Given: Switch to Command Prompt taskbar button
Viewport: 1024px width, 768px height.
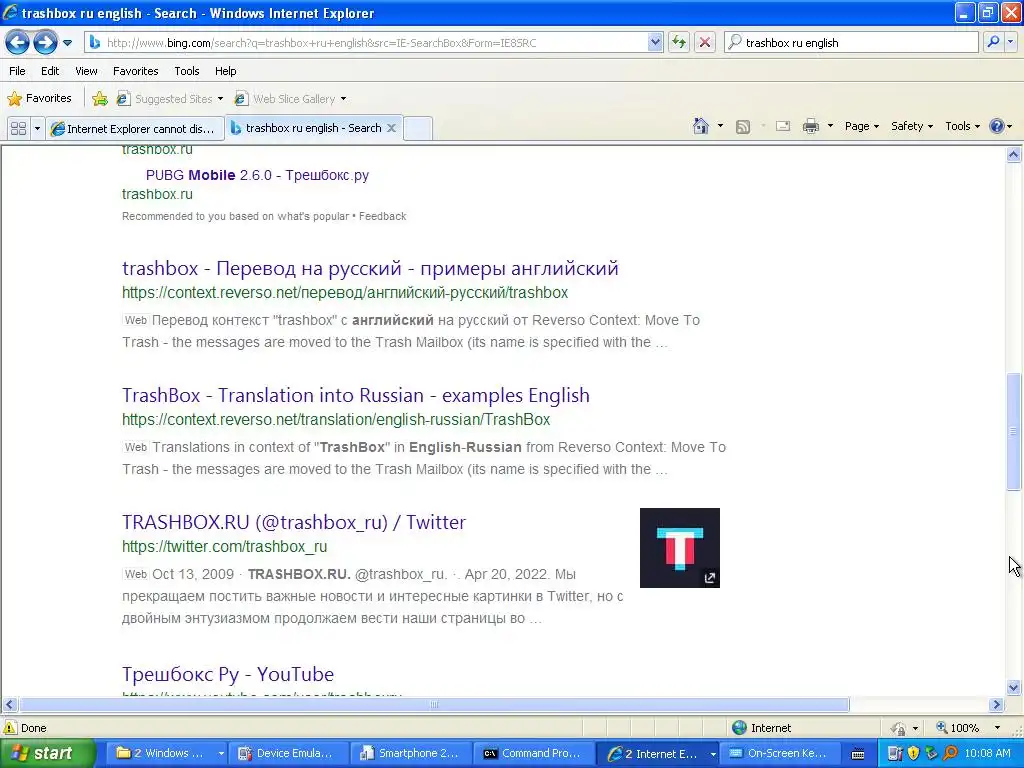Looking at the screenshot, I should point(534,753).
